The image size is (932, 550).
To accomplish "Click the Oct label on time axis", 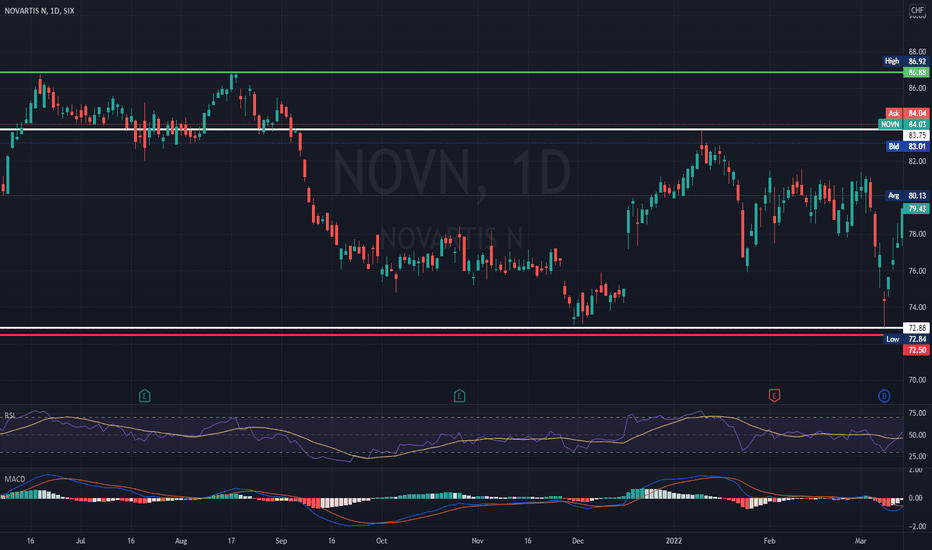I will coord(382,541).
